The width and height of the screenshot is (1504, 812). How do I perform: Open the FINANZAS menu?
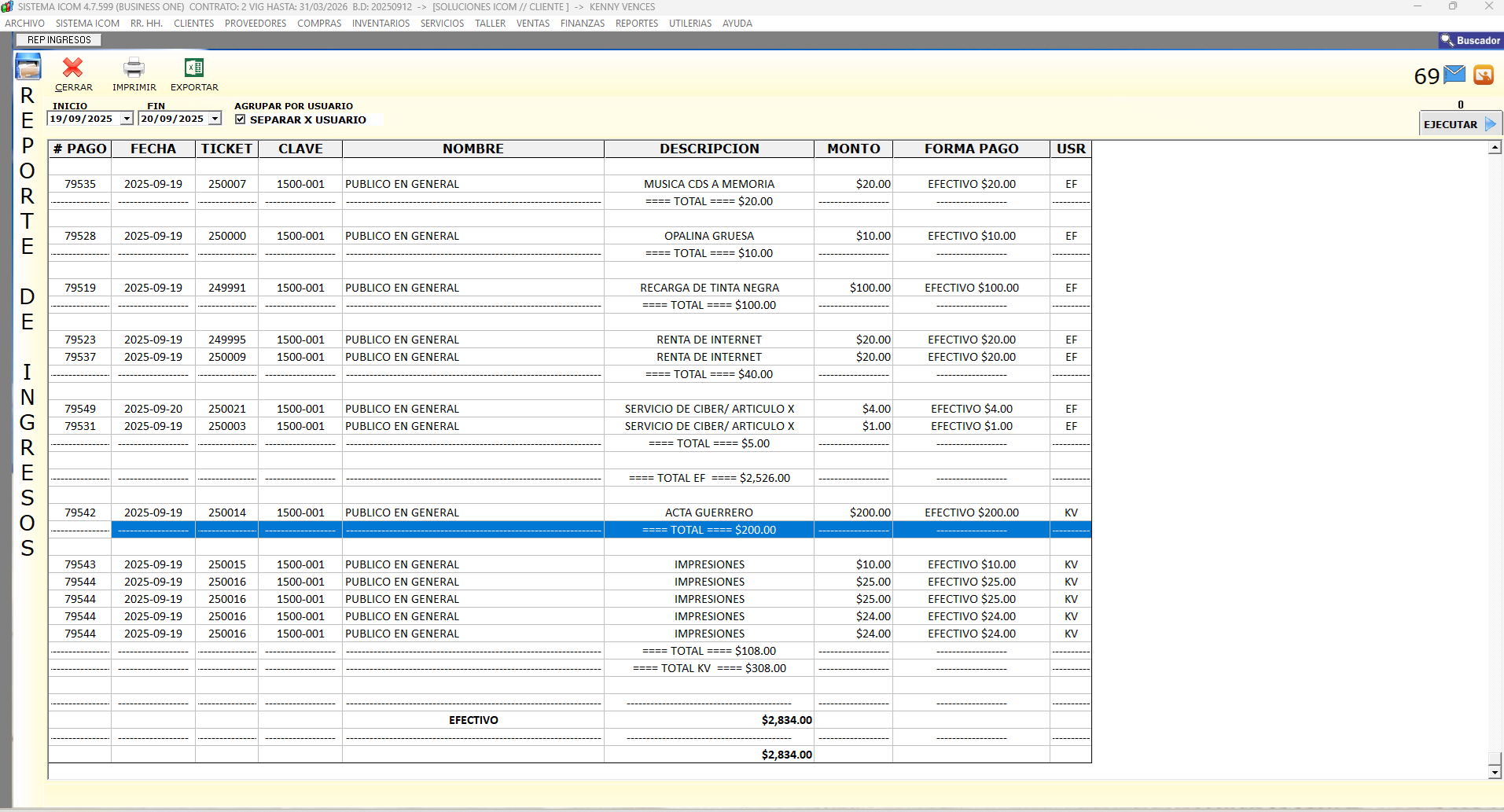point(582,24)
